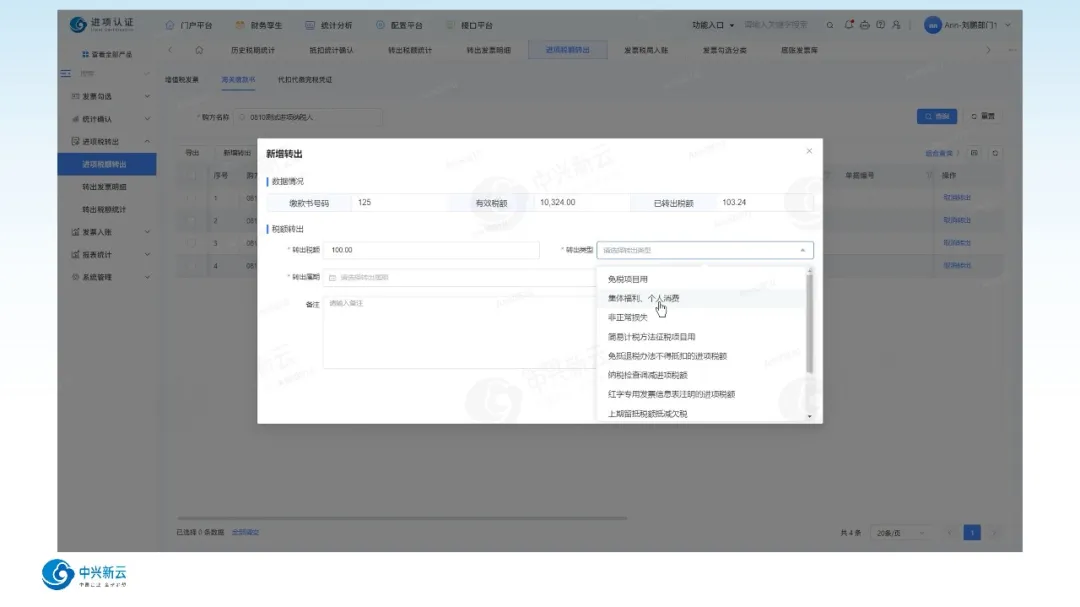Click the 查看全部产品 grid icon

tap(85, 54)
